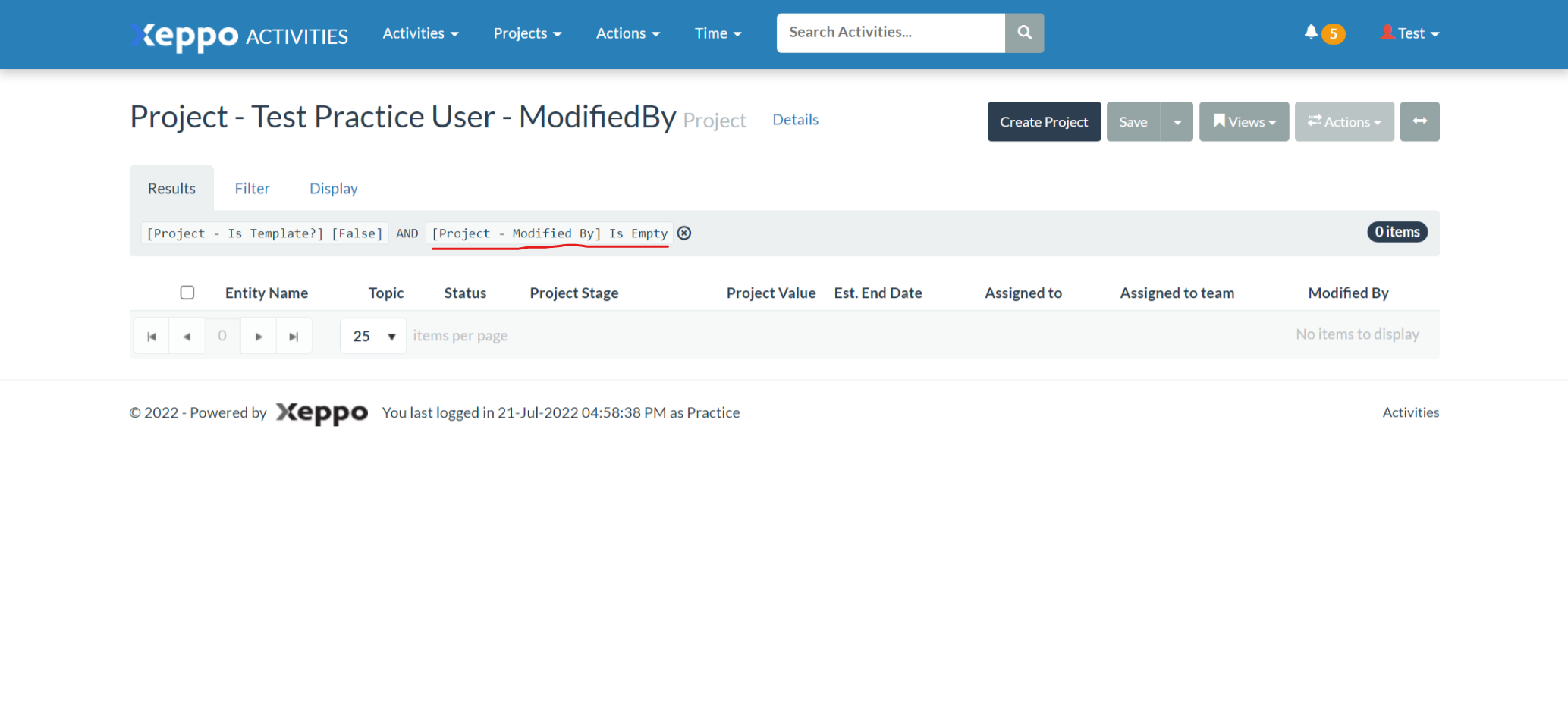1568x702 pixels.
Task: Toggle full-width layout arrows button
Action: point(1419,121)
